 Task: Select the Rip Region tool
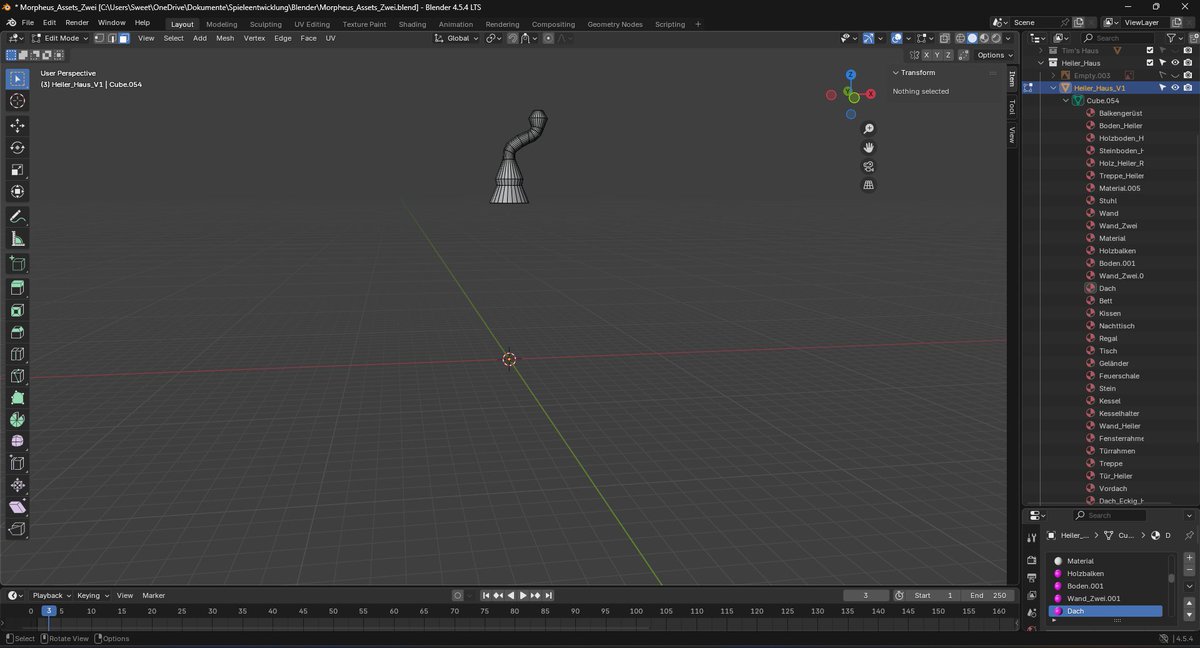[17, 529]
